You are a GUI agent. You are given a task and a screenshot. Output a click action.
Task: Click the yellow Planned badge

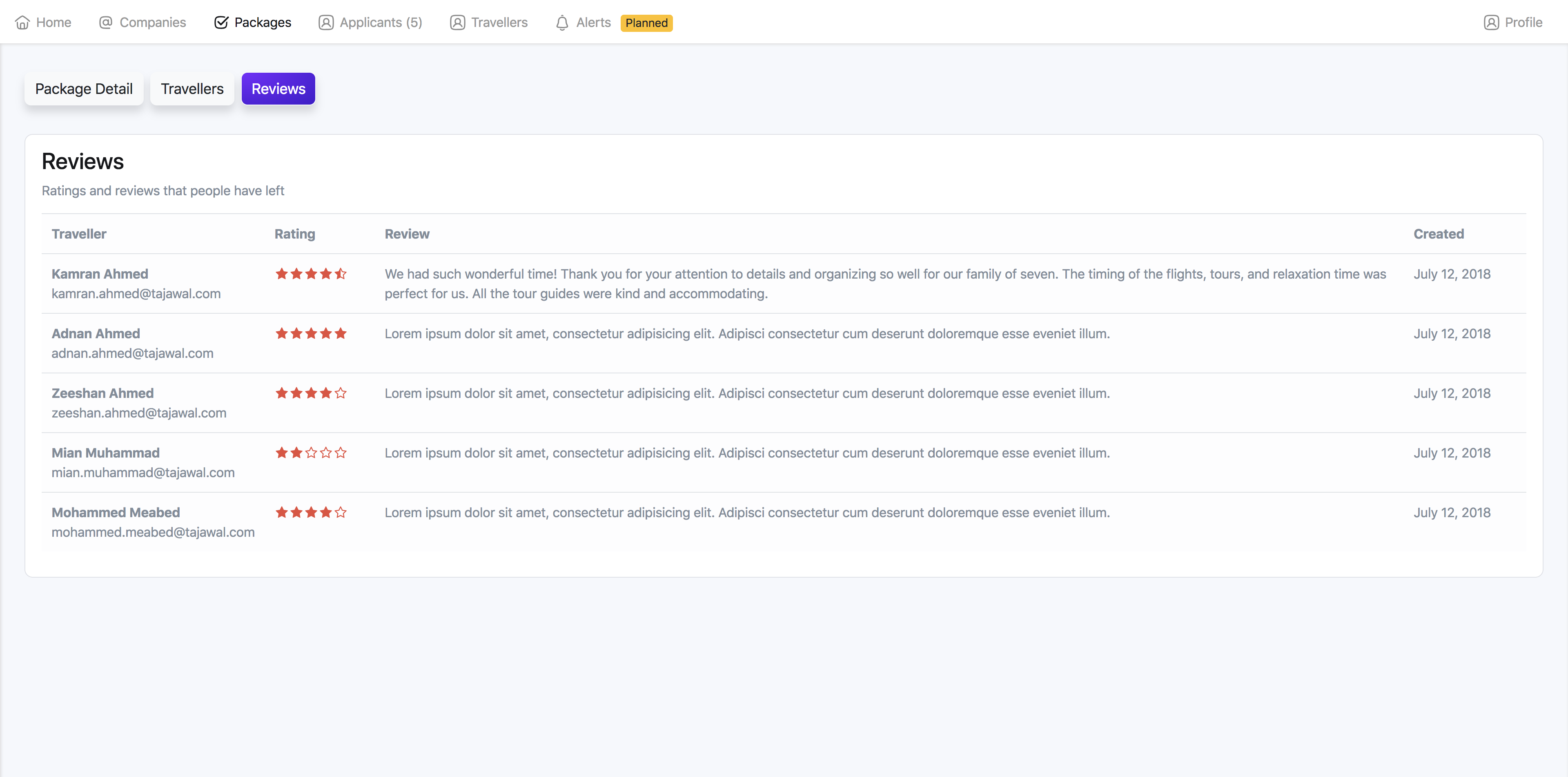(x=646, y=23)
